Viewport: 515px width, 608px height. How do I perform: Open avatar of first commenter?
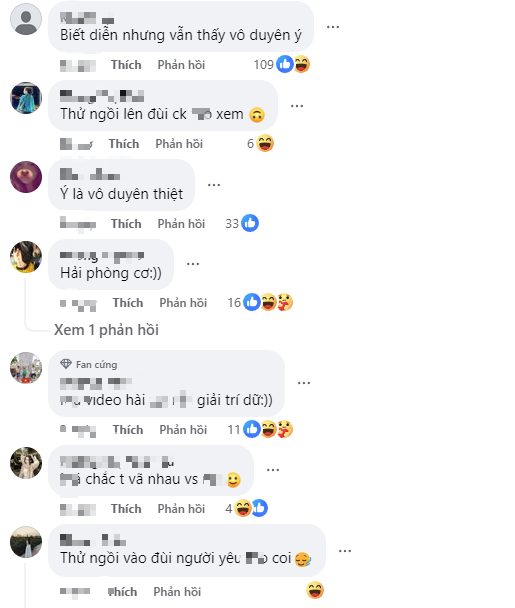[26, 19]
